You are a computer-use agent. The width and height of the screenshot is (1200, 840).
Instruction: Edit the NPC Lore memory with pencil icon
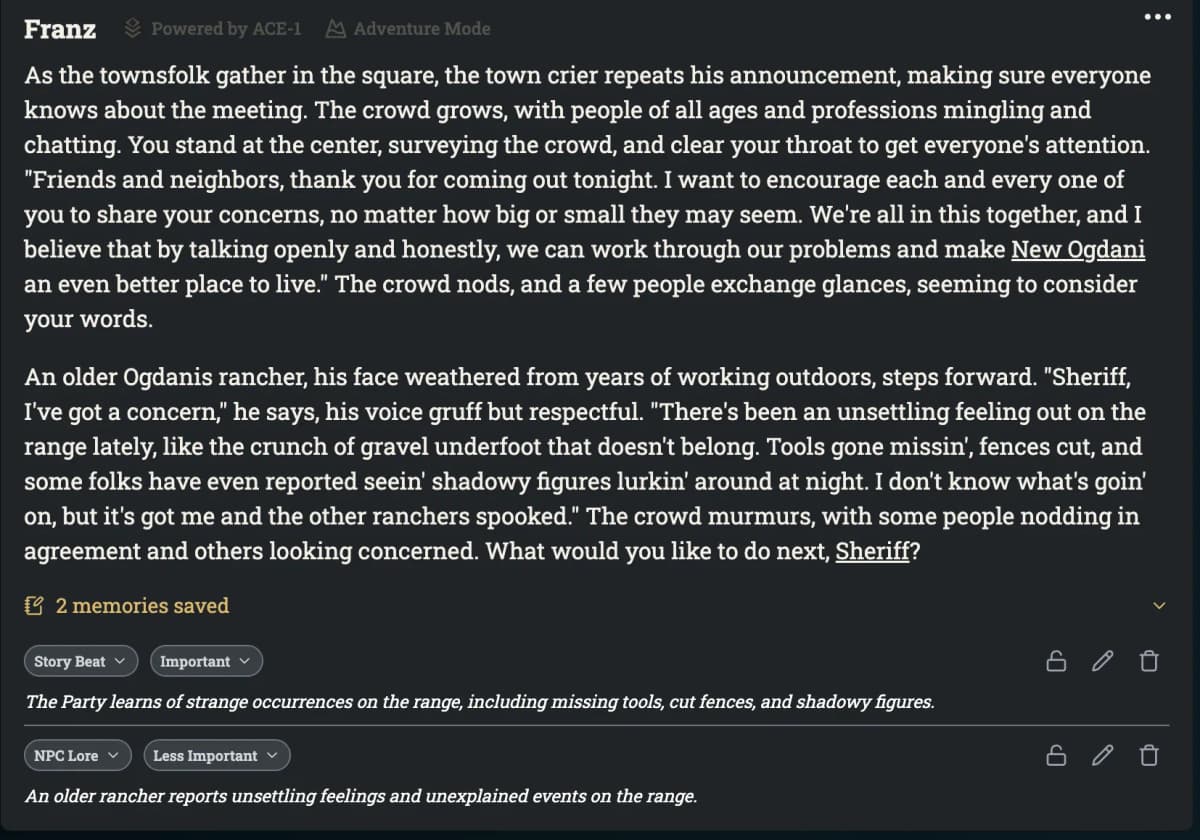point(1102,755)
